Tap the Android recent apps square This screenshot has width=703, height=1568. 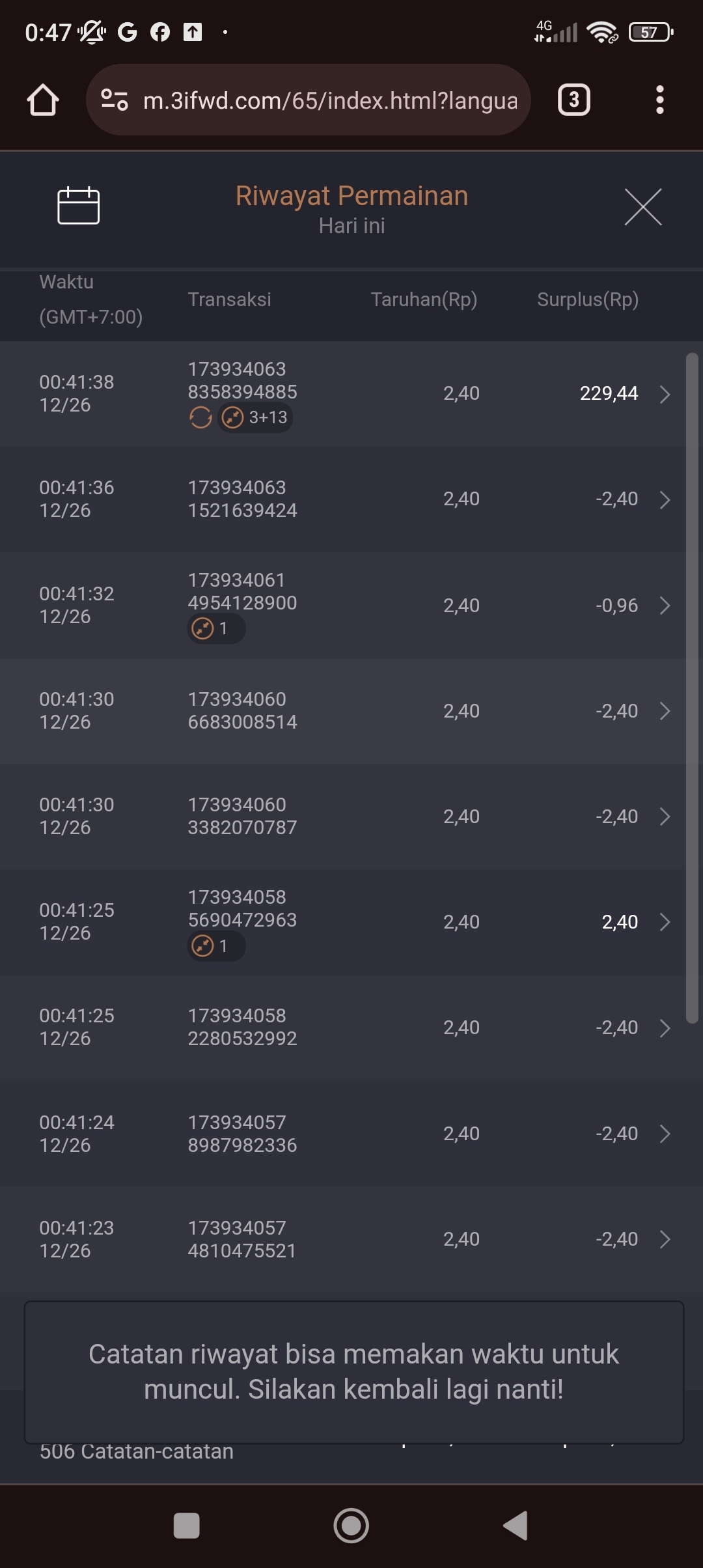[x=186, y=1526]
